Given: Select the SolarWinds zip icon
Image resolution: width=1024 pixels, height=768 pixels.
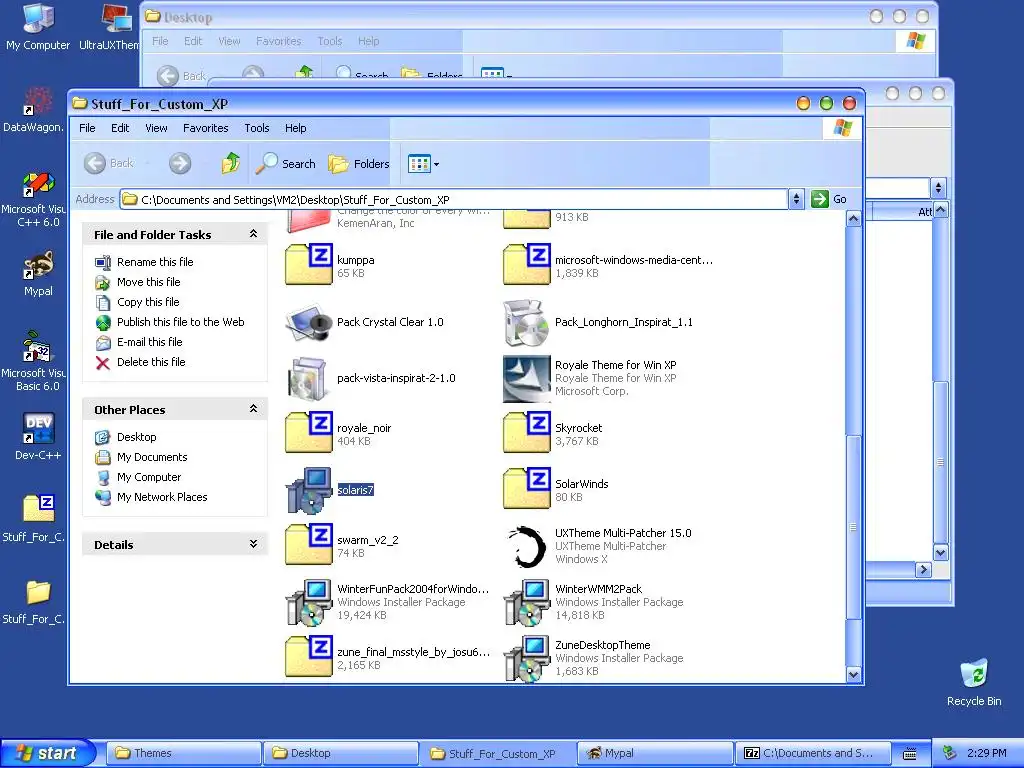Looking at the screenshot, I should tap(527, 488).
